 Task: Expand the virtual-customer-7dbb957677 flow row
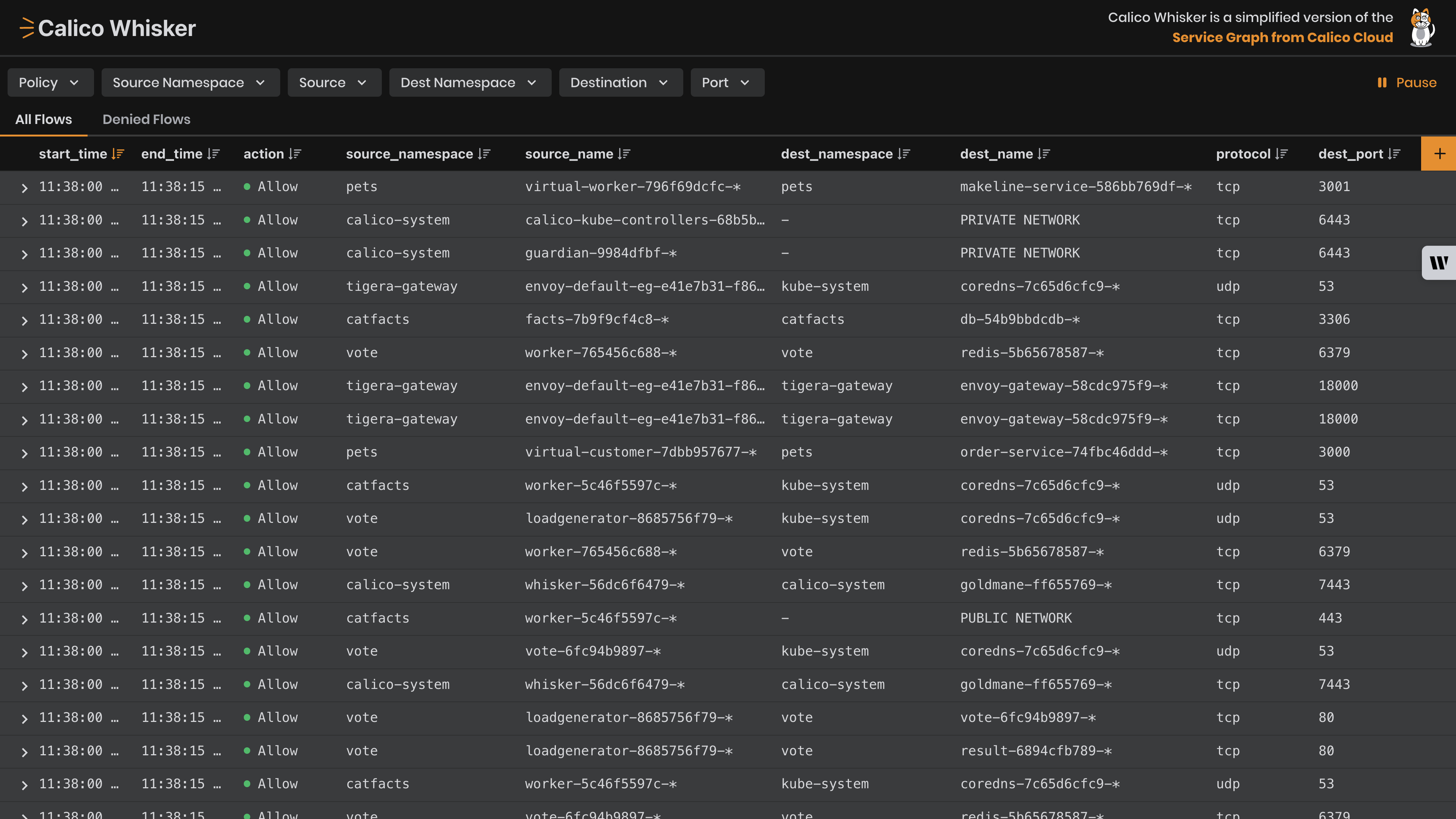click(x=24, y=453)
